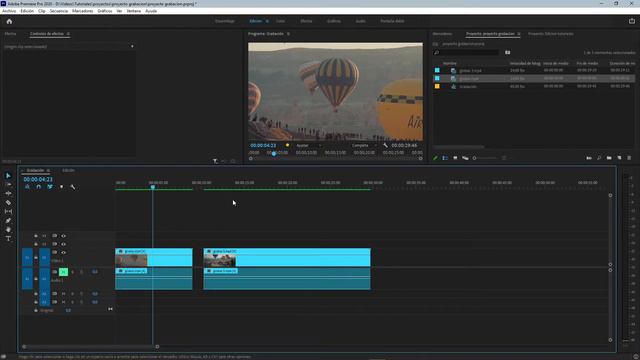This screenshot has width=640, height=360.
Task: Go to the Home screen icon
Action: tap(9, 21)
